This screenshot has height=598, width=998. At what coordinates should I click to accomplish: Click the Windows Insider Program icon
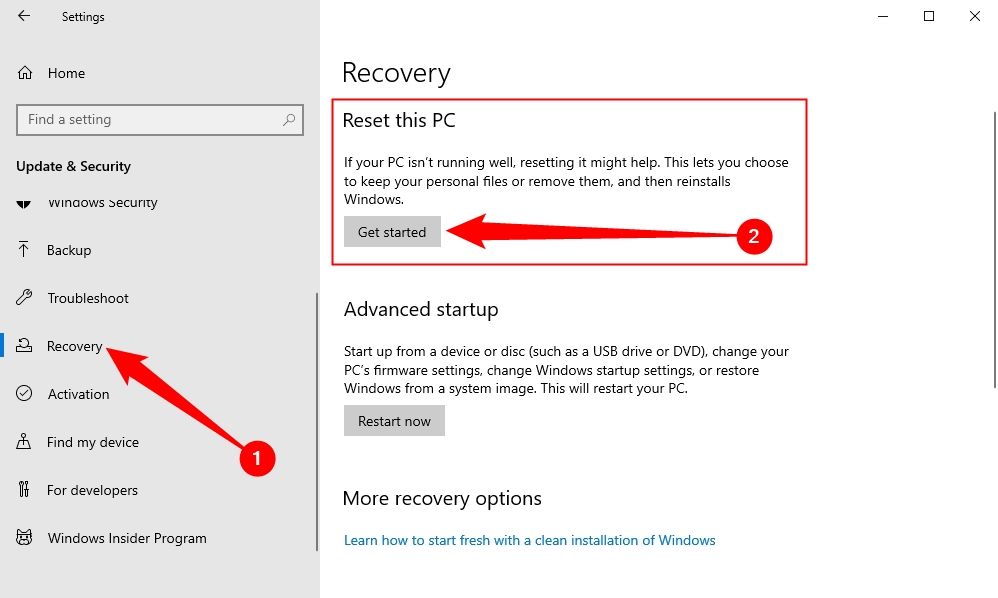[x=25, y=538]
